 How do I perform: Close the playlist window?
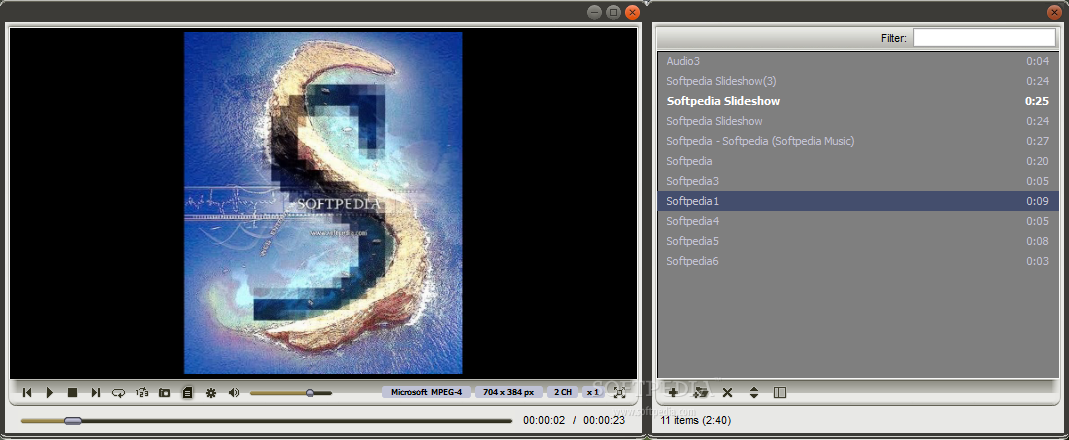click(x=1053, y=12)
